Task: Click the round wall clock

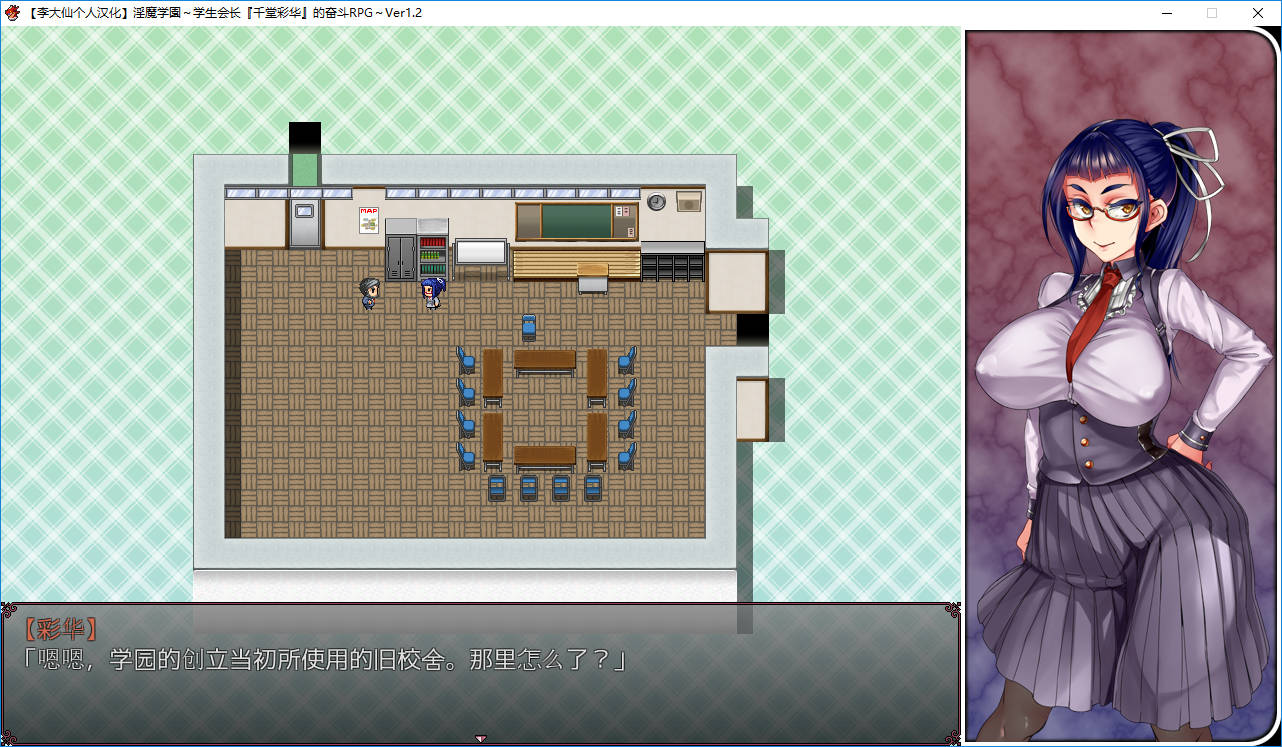Action: pos(656,202)
